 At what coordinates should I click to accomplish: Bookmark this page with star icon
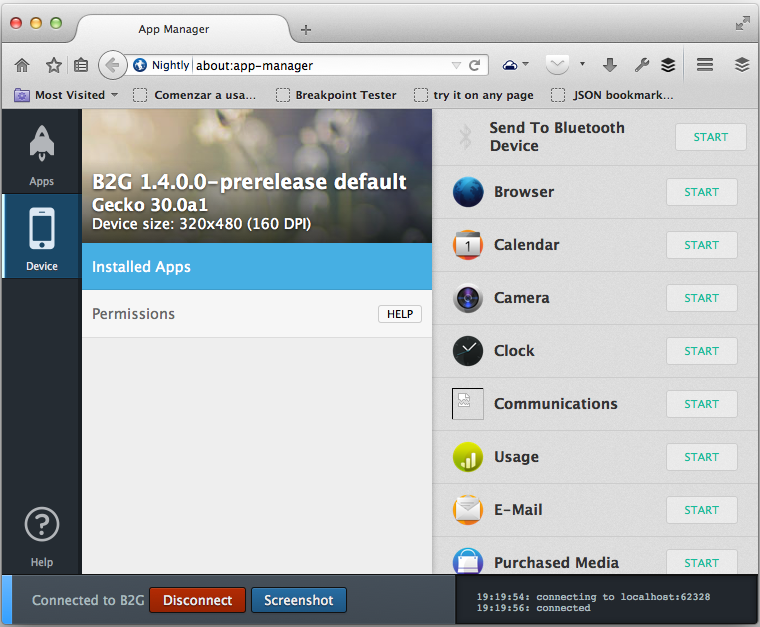coord(53,65)
